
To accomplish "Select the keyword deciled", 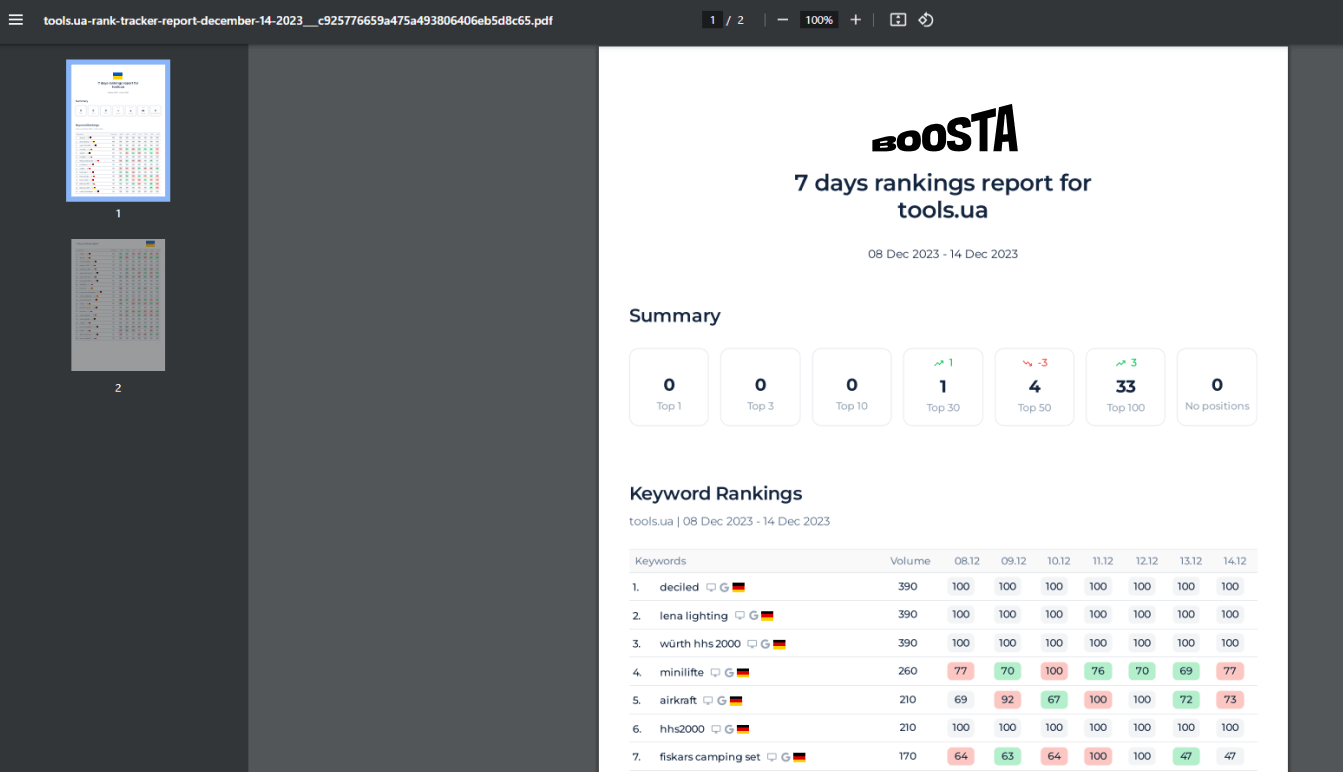I will pyautogui.click(x=679, y=587).
